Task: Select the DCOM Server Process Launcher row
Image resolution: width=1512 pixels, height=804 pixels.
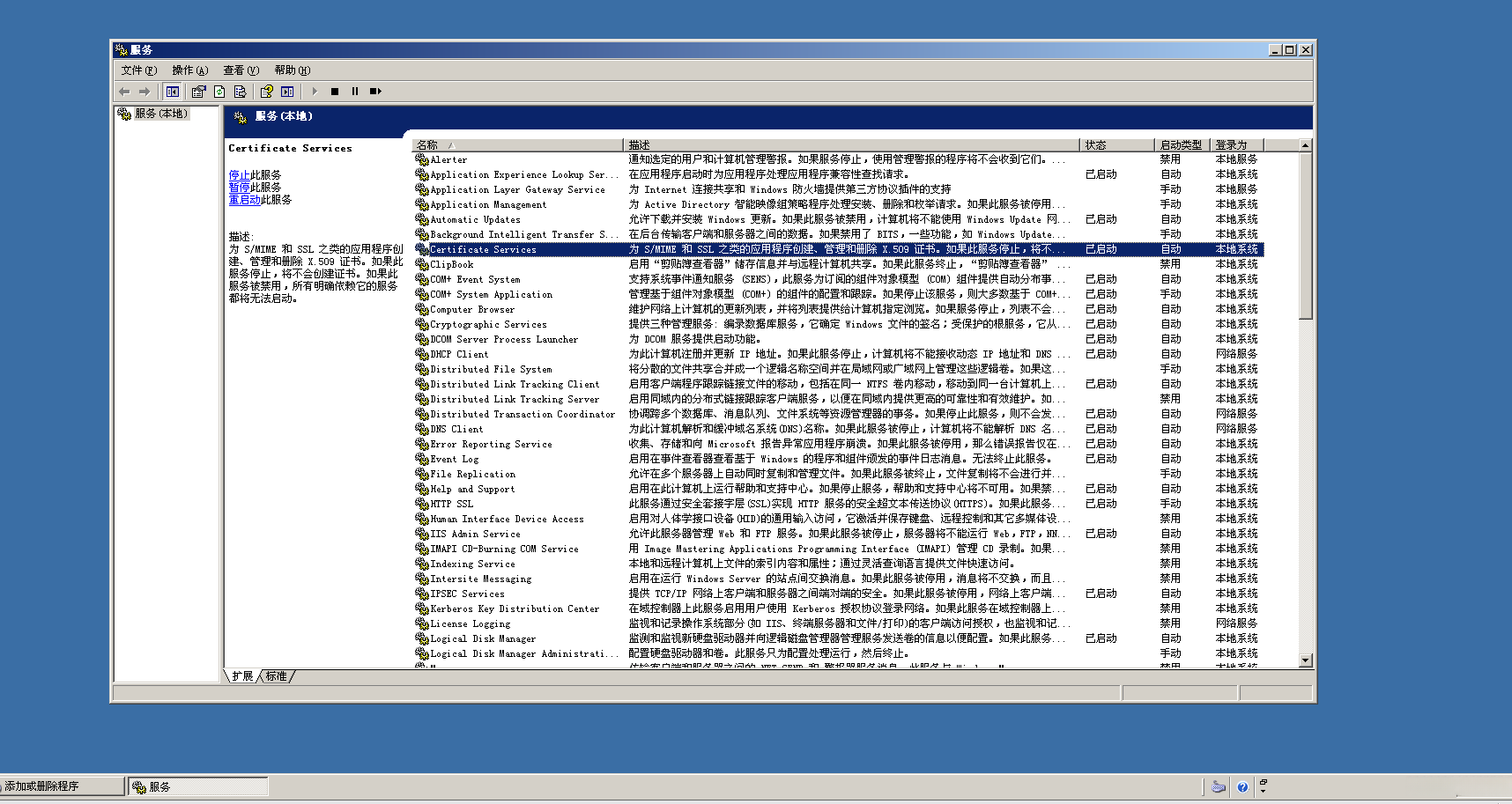Action: pyautogui.click(x=839, y=339)
